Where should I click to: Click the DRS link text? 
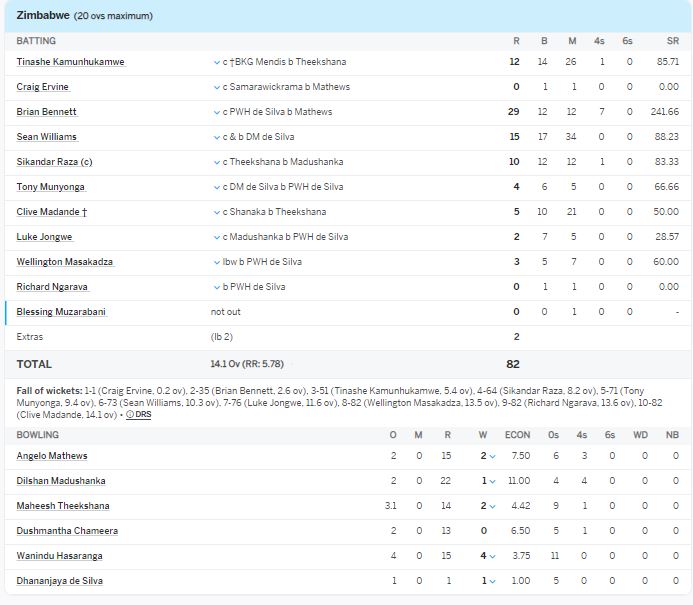(143, 414)
